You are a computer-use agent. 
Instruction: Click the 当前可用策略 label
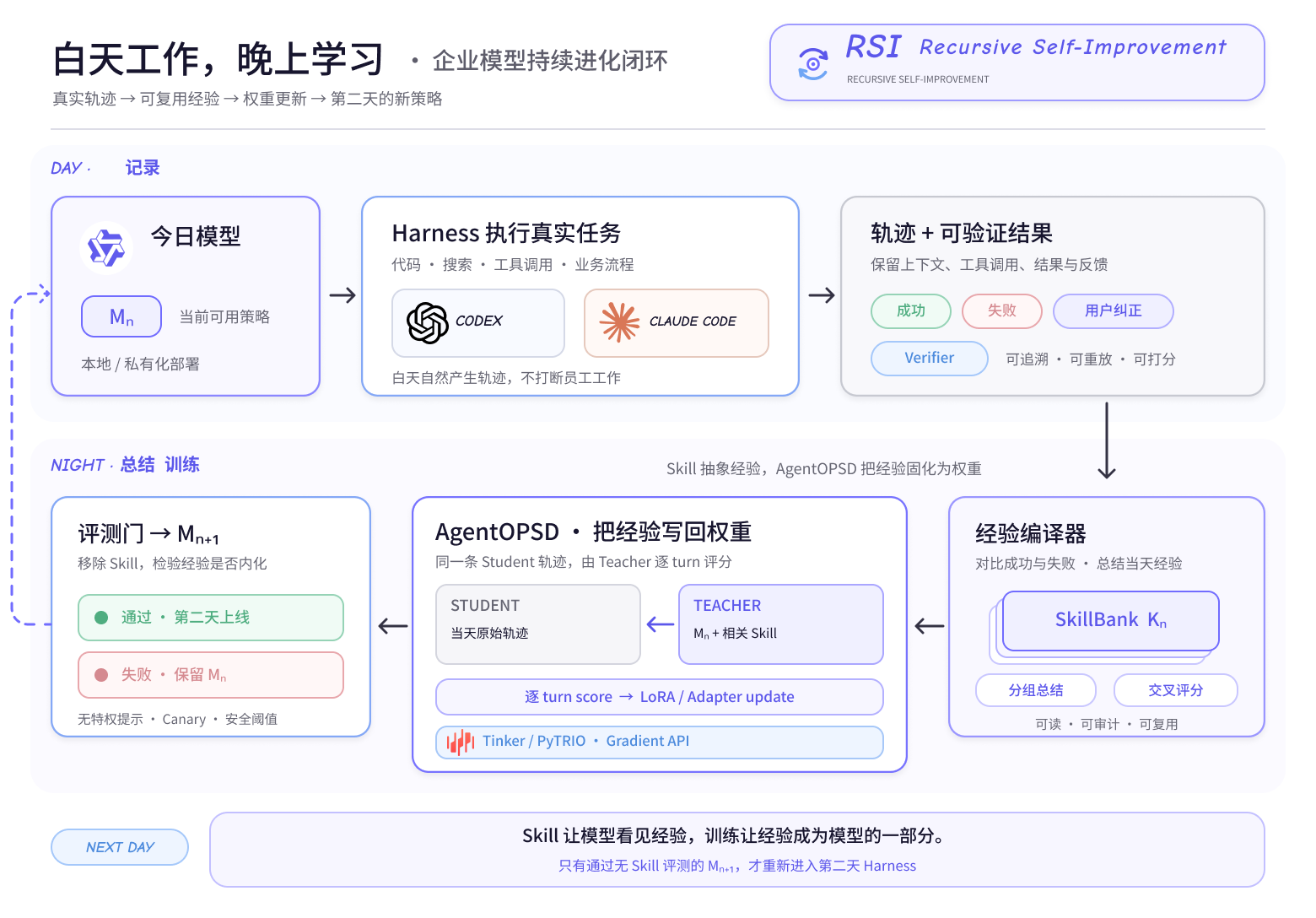coord(224,316)
